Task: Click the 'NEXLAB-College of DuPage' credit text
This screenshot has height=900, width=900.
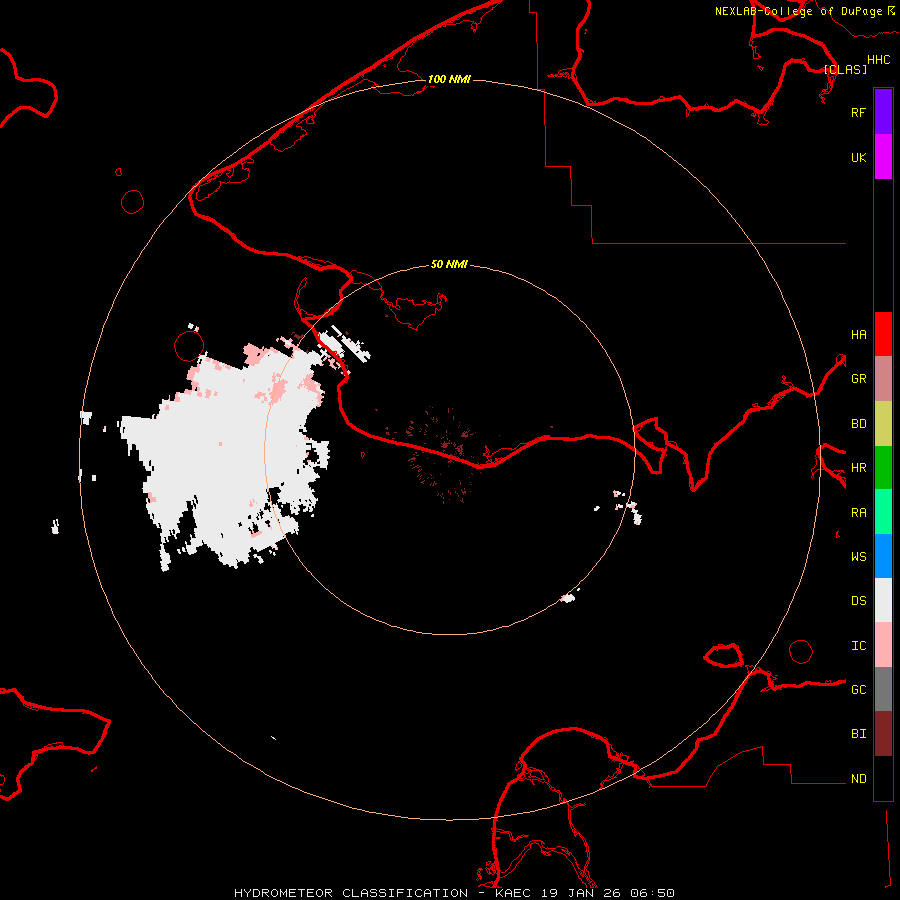Action: [x=798, y=11]
